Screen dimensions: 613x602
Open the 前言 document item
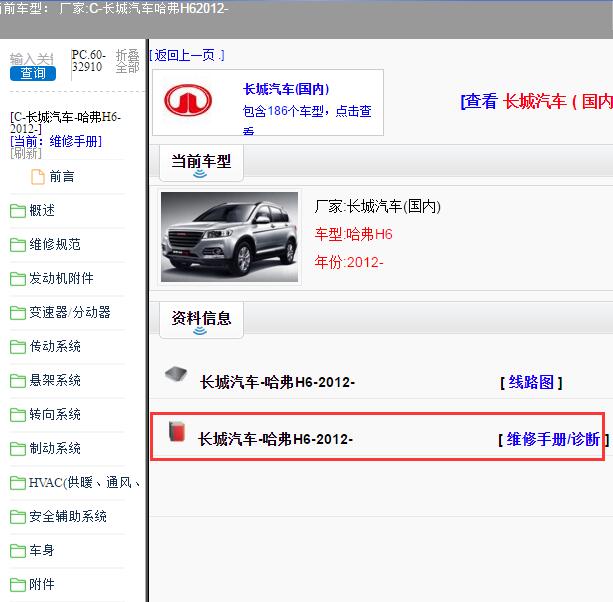tap(62, 177)
